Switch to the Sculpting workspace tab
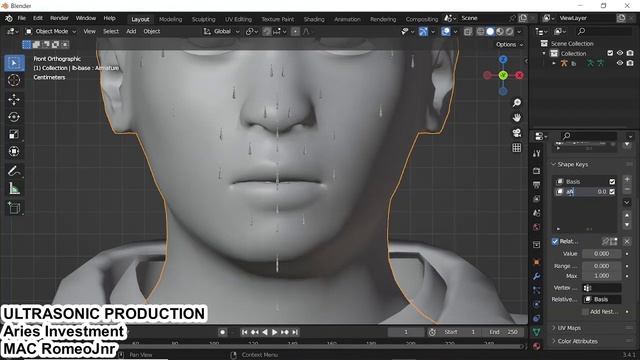Image resolution: width=640 pixels, height=360 pixels. [x=203, y=19]
